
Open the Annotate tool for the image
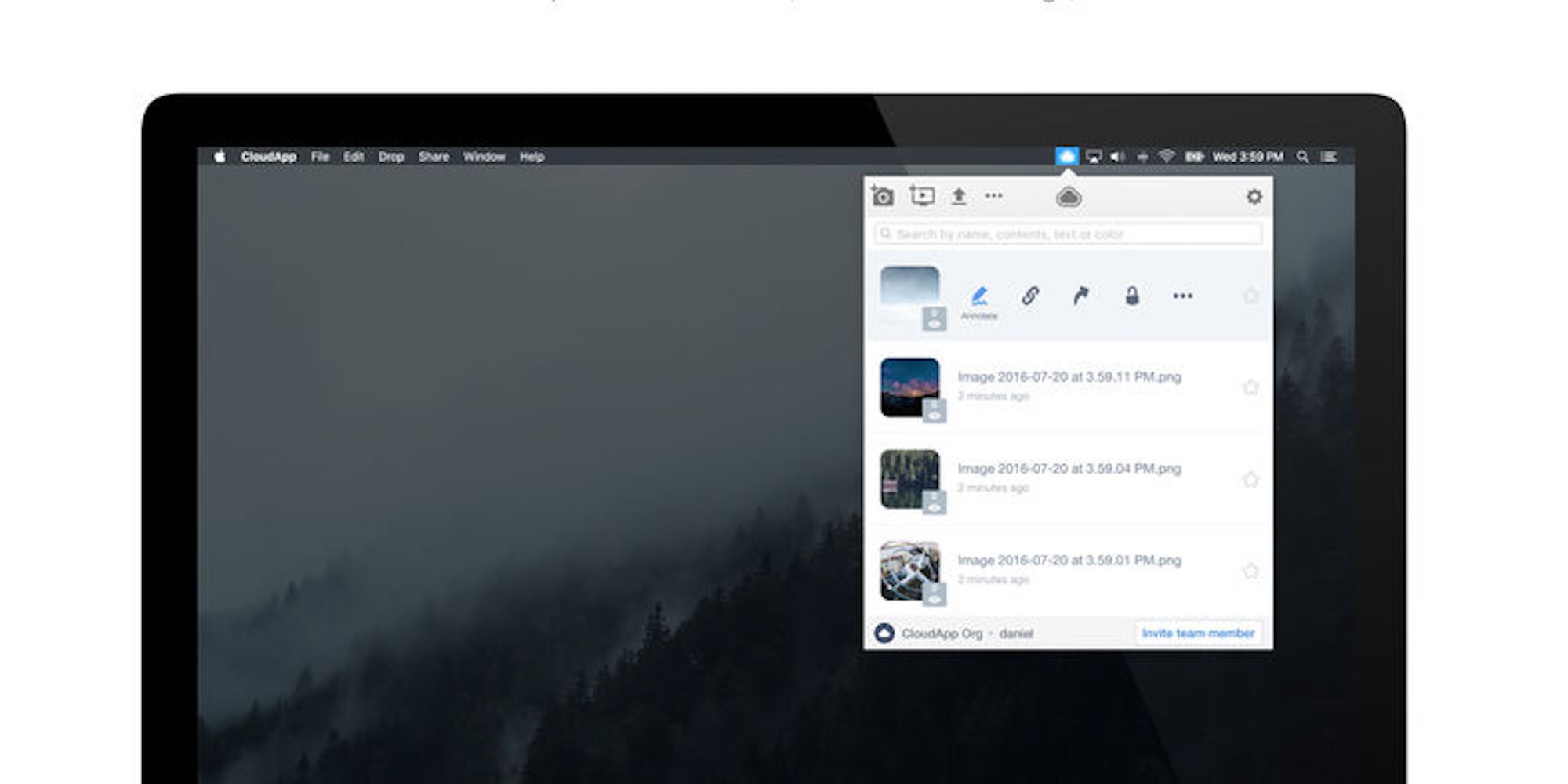[x=979, y=298]
